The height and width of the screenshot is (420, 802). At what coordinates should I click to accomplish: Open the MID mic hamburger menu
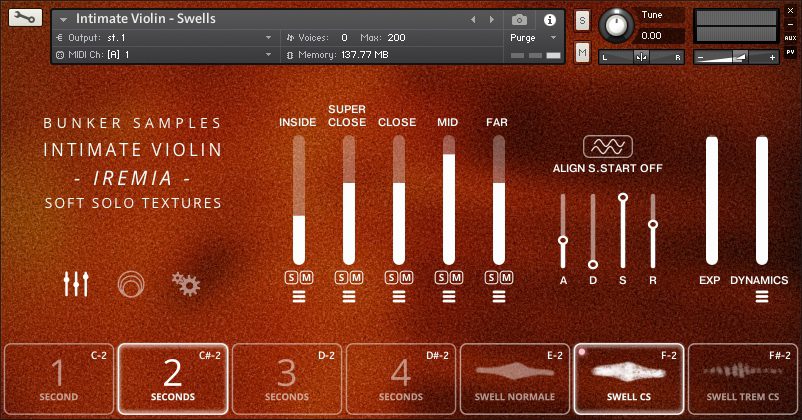pos(449,296)
